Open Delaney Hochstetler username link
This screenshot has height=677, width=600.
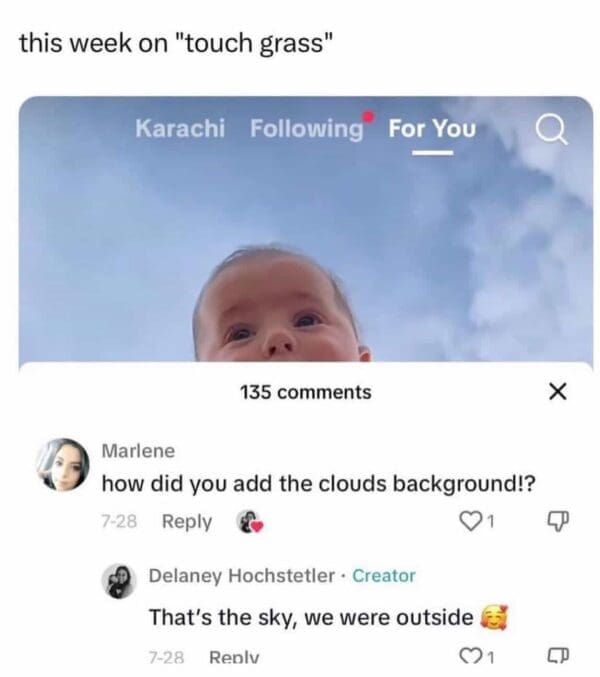point(242,576)
